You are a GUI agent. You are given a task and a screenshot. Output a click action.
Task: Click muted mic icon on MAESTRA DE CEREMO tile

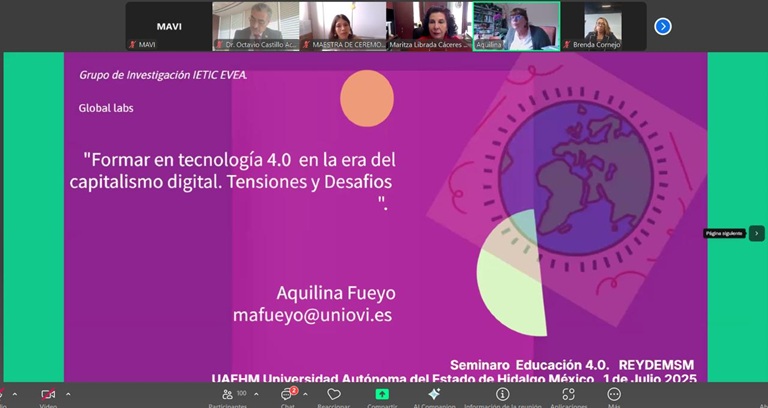(x=306, y=45)
